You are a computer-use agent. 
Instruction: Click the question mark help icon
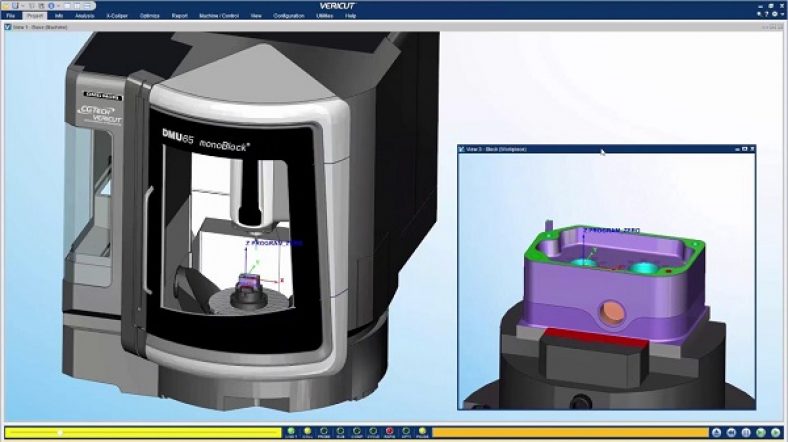(x=767, y=14)
